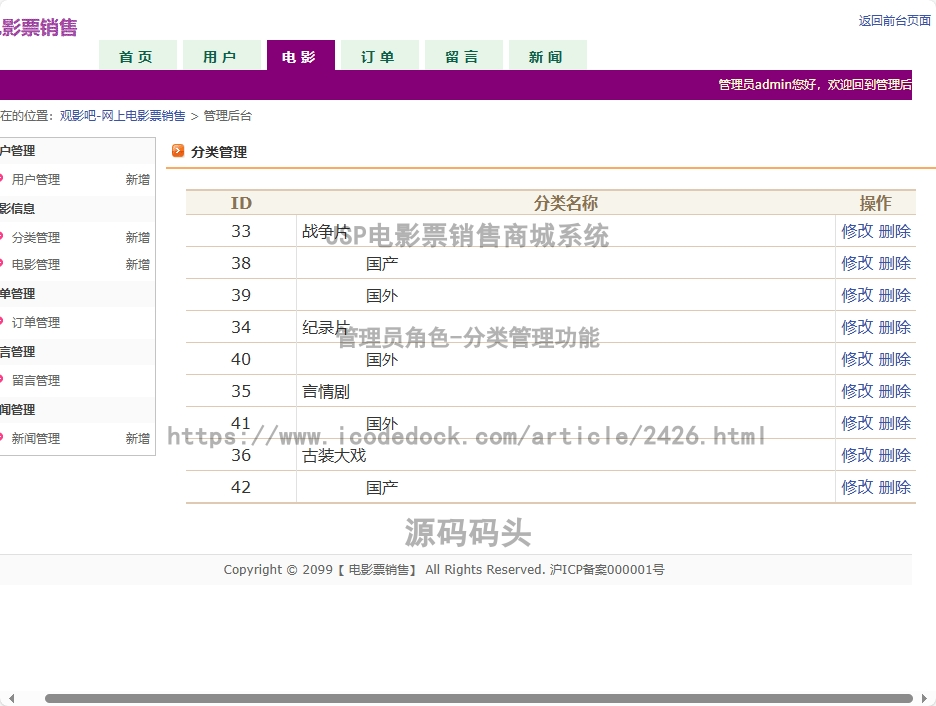Select 国产 in the ID 42 row

point(382,488)
